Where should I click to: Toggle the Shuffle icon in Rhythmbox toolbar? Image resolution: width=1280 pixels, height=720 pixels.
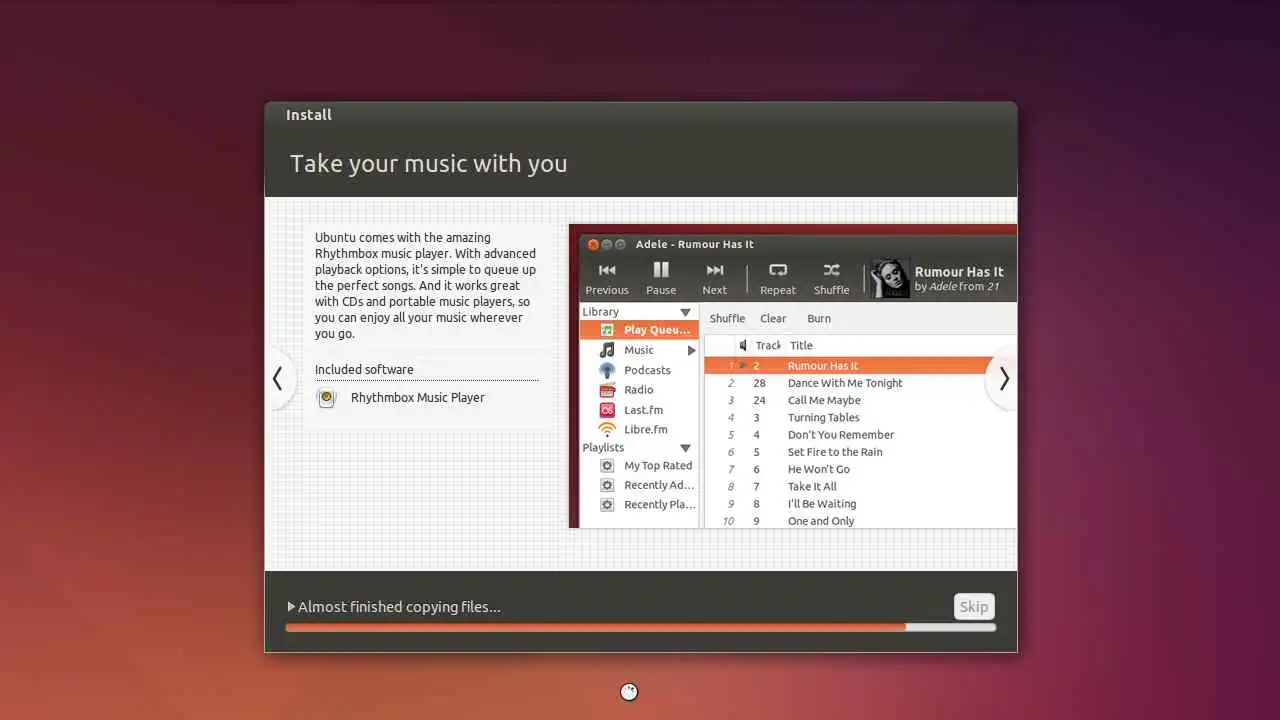coord(831,270)
